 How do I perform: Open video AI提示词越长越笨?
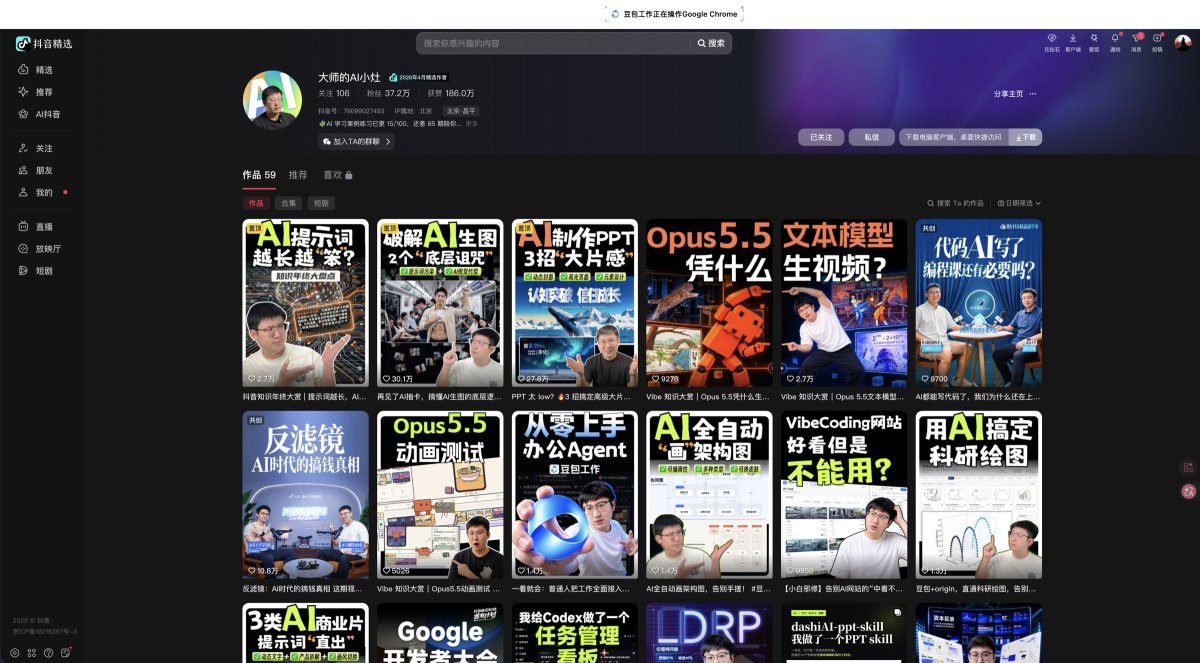305,303
